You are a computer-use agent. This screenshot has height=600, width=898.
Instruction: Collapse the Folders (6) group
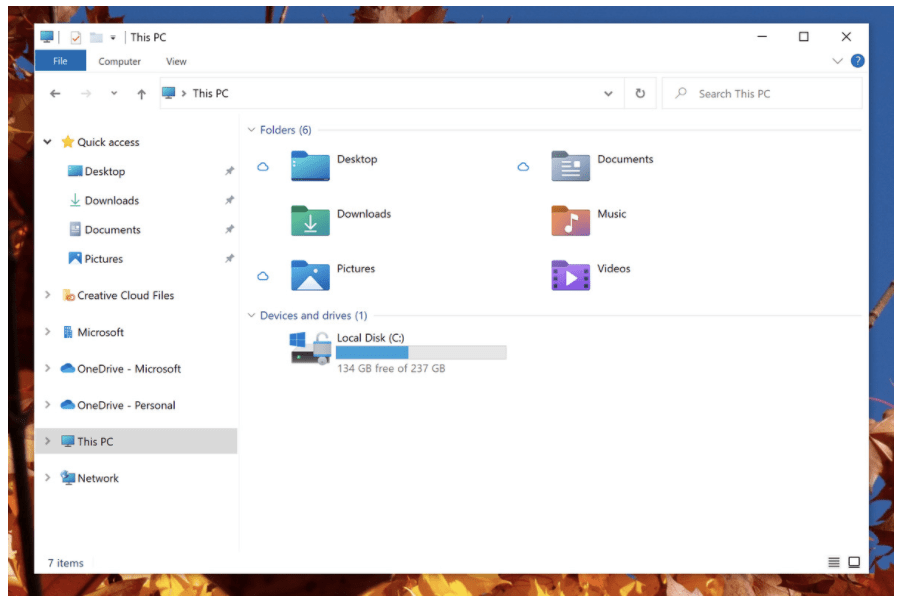click(x=251, y=130)
